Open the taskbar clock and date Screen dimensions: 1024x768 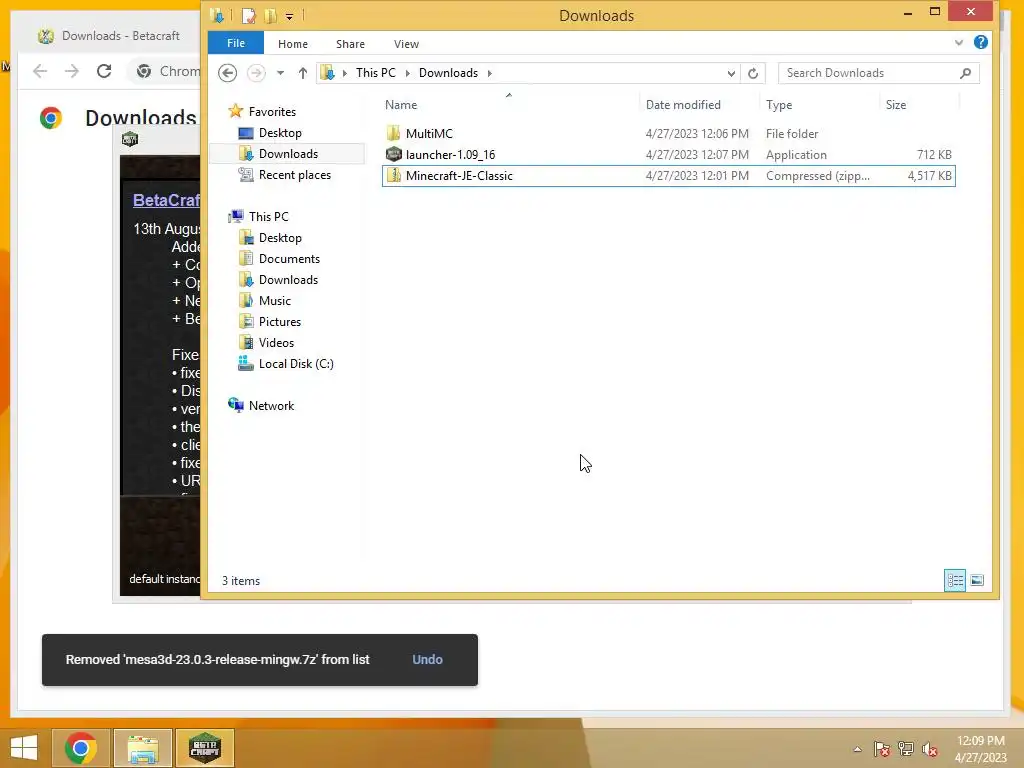click(x=980, y=749)
